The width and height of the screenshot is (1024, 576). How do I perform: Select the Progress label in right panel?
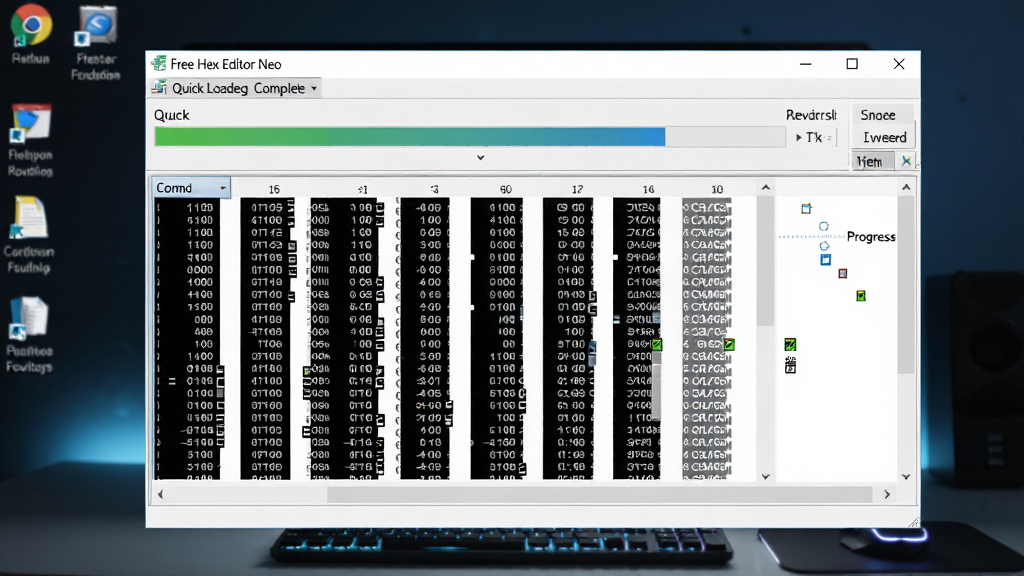tap(871, 236)
